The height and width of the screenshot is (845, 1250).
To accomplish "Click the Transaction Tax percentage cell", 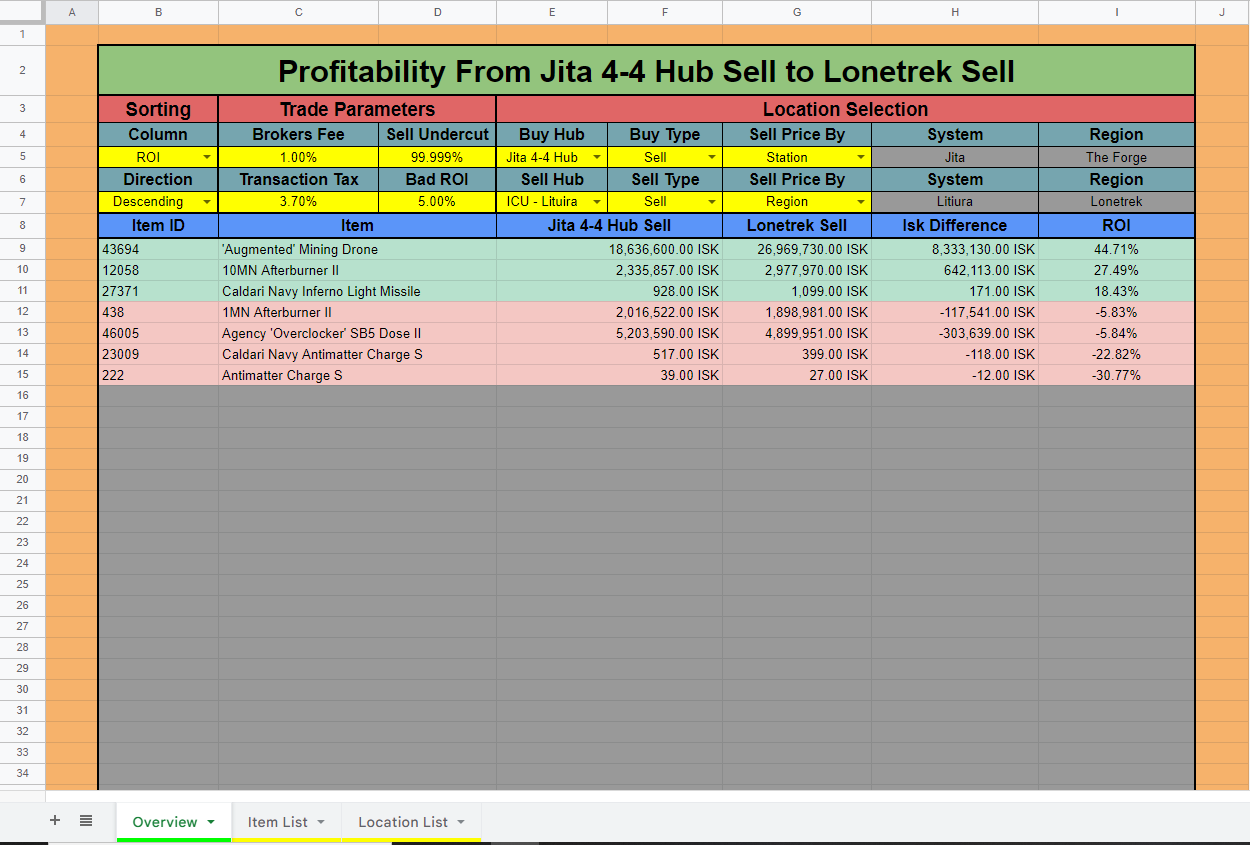I will point(298,201).
